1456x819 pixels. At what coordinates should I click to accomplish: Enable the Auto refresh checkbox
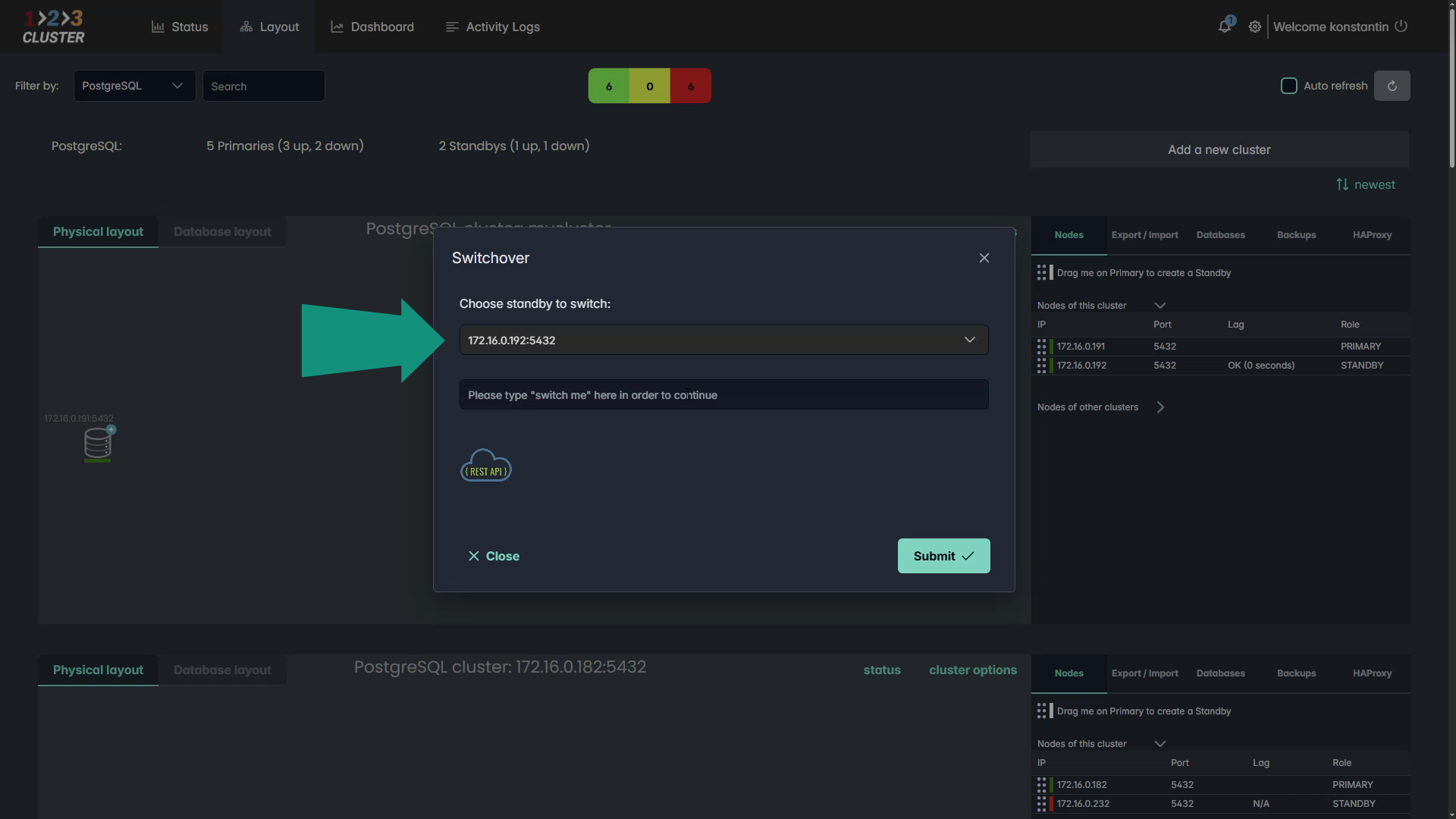(x=1288, y=86)
